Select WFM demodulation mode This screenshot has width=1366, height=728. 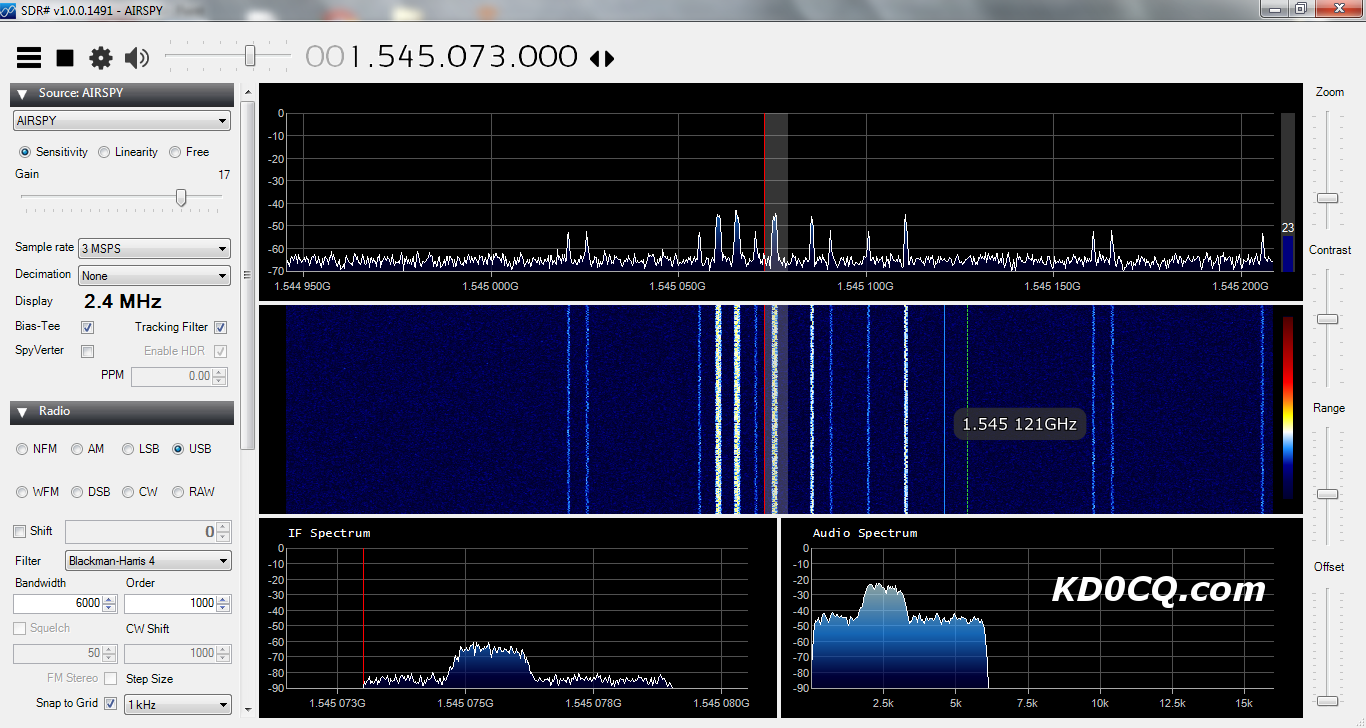coord(22,492)
